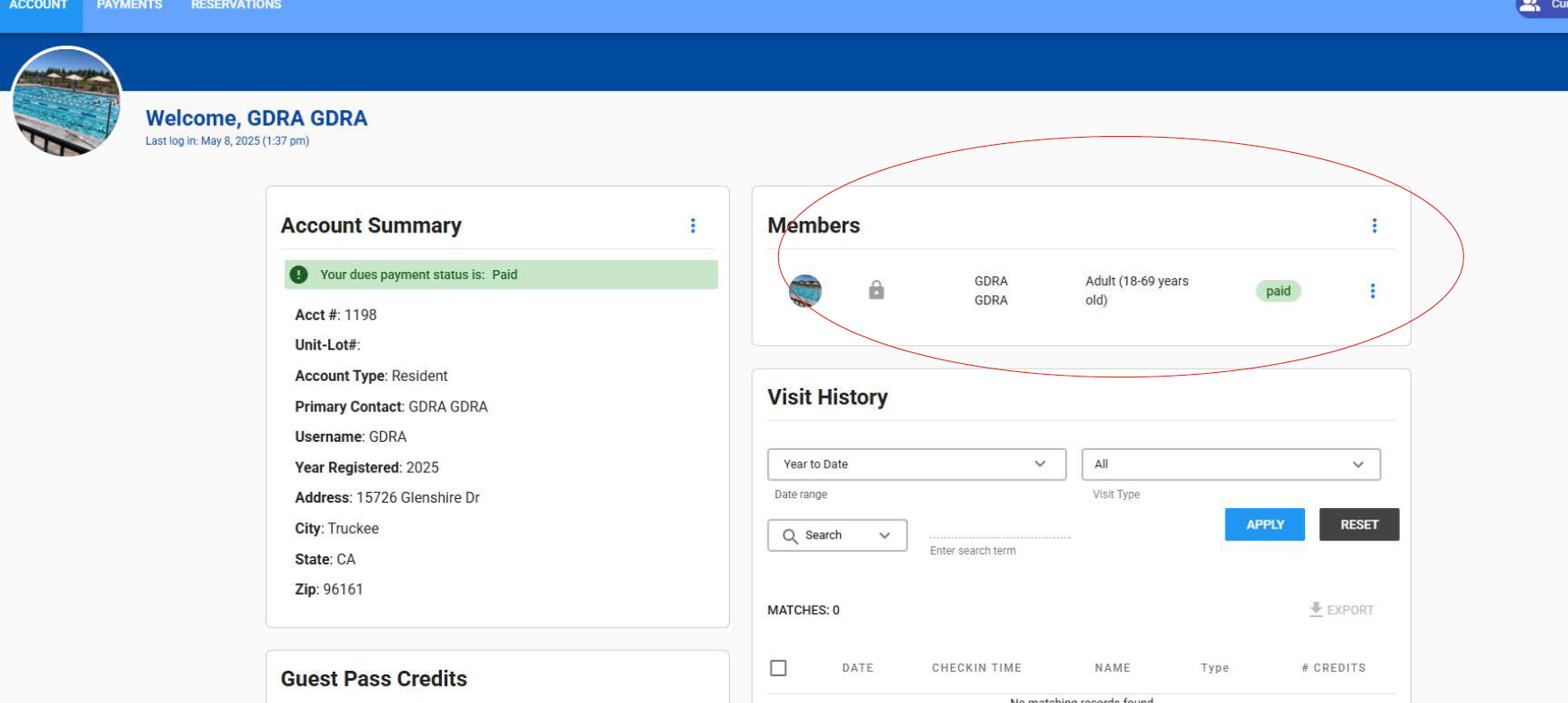Expand the Search field type dropdown

(837, 535)
